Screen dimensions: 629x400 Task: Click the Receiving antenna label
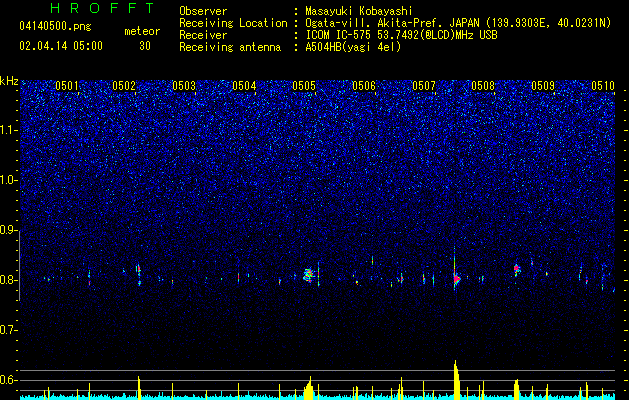pos(230,47)
